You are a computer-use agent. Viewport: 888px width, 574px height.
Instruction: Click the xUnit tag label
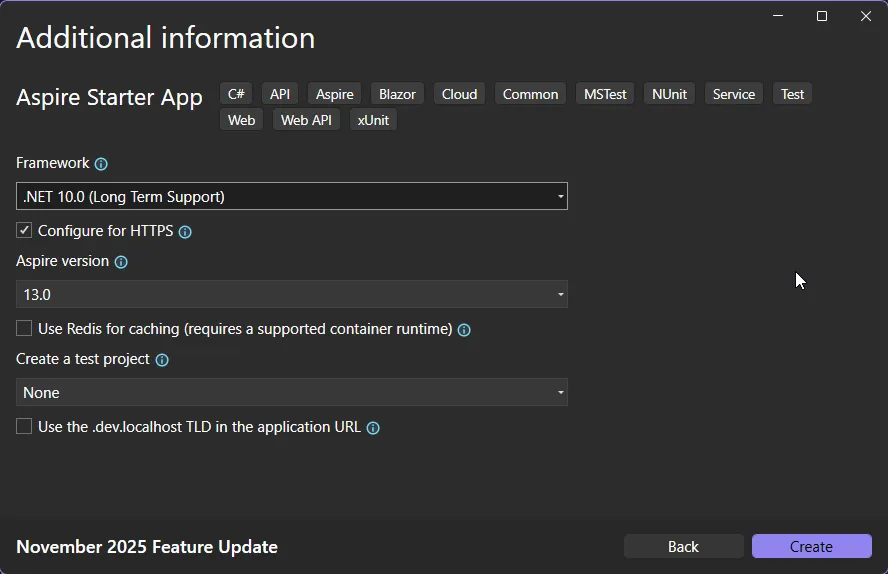(373, 120)
